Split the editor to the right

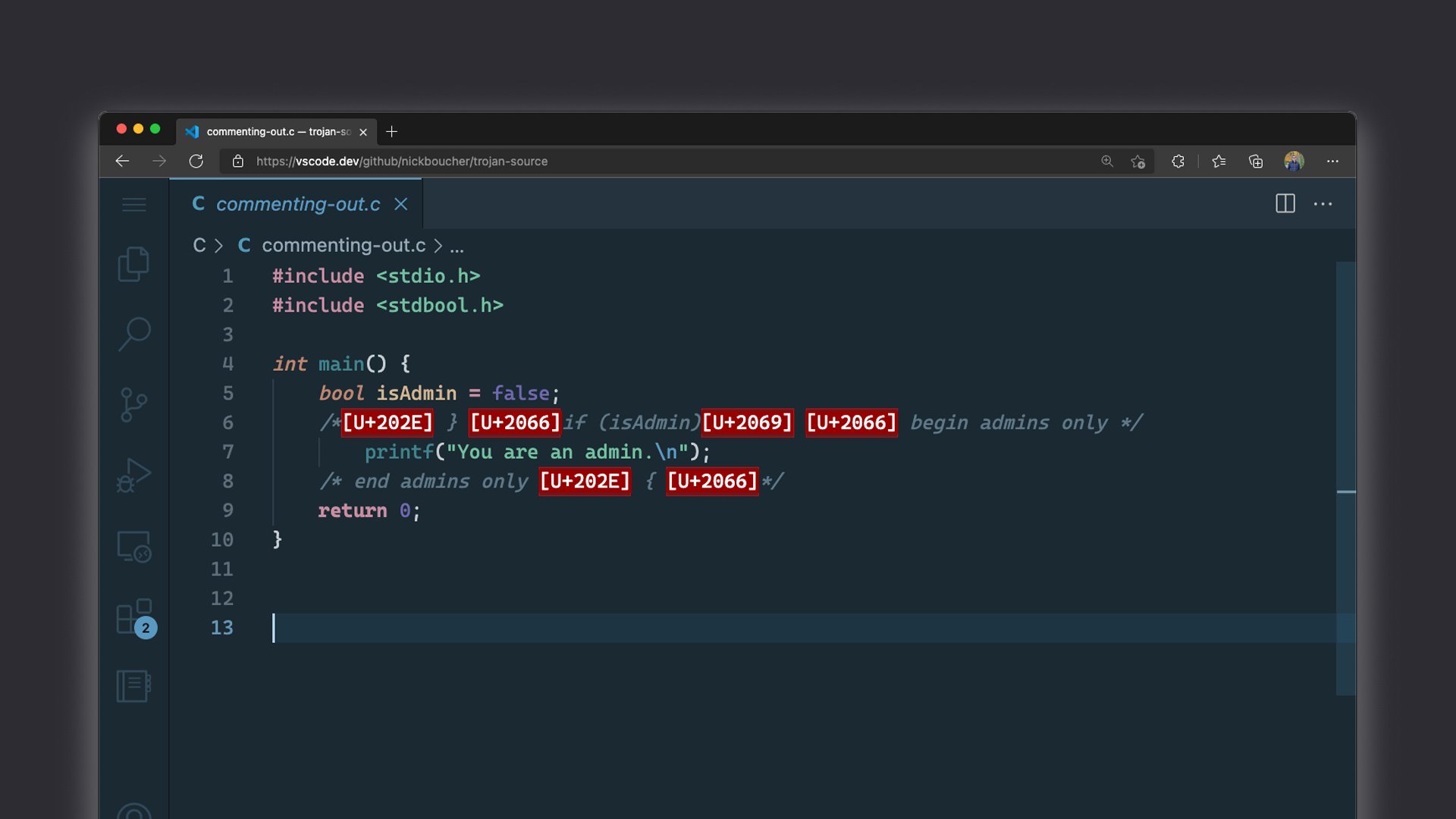pos(1285,204)
